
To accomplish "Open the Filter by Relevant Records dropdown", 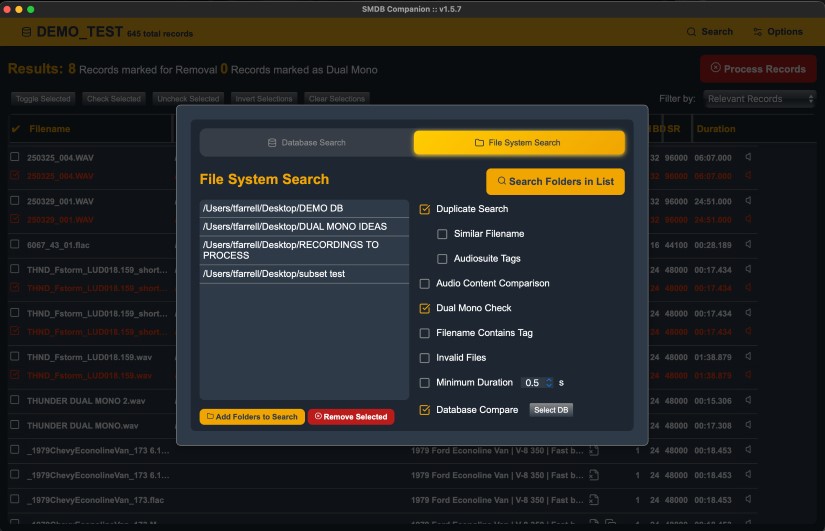I will pos(759,99).
